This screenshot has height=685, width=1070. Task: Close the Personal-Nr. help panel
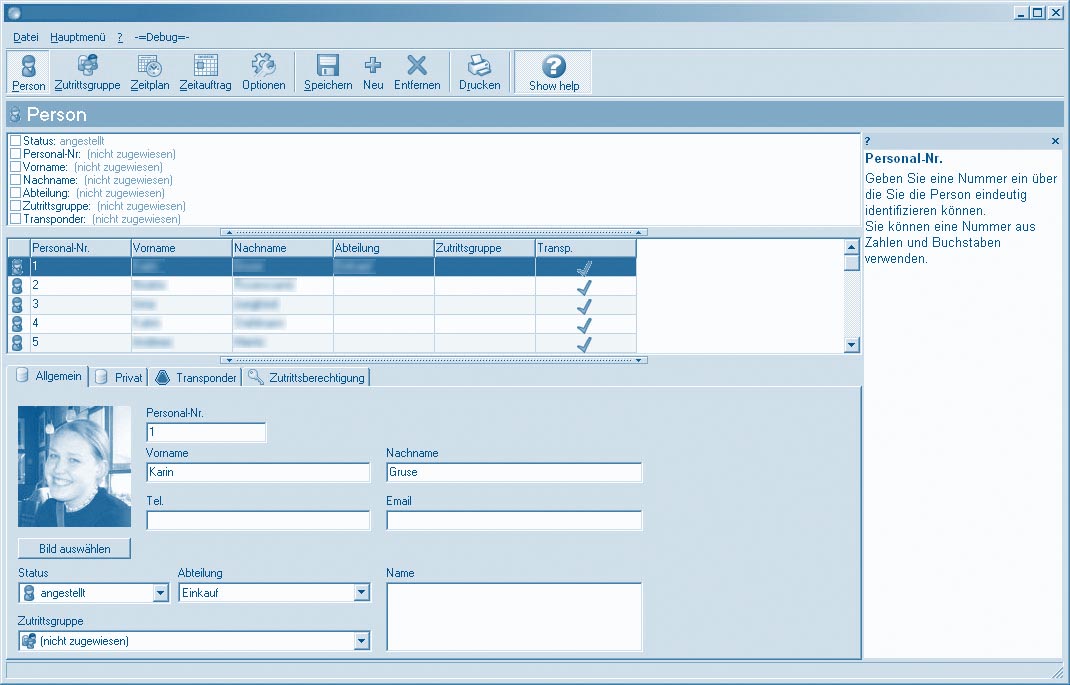click(1055, 142)
